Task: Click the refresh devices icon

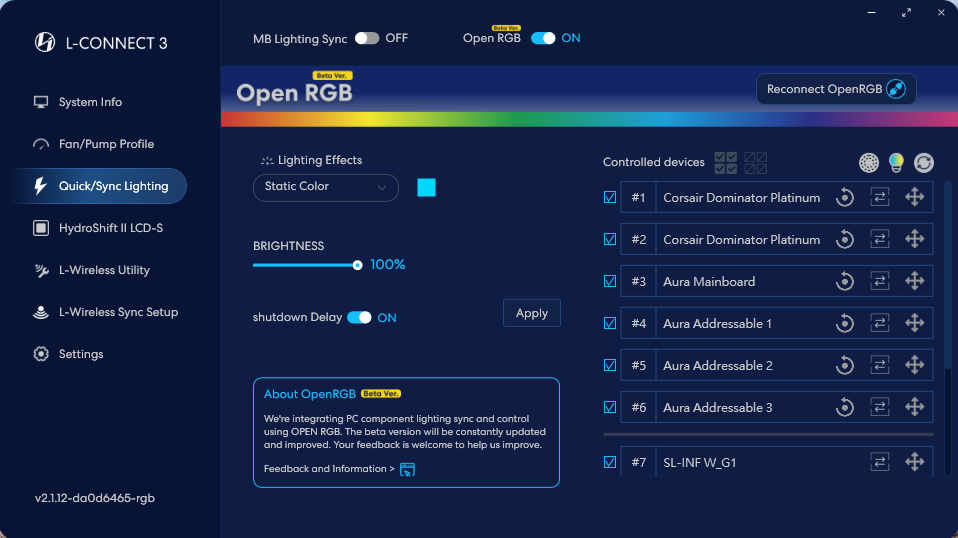Action: point(923,162)
